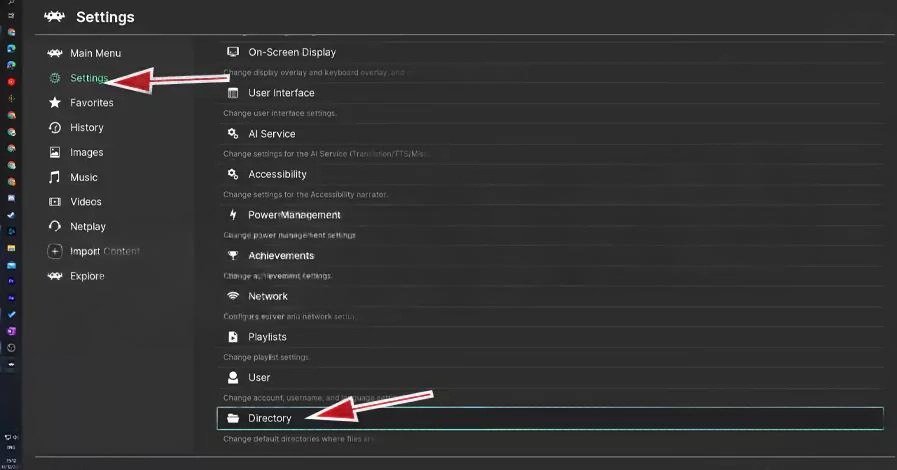The image size is (897, 470).
Task: Open the Playlists settings entry
Action: point(267,337)
